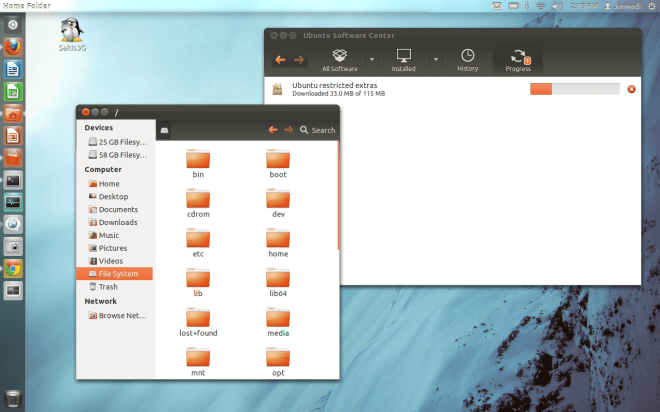Open Google Chrome from the launcher
The width and height of the screenshot is (660, 412).
coord(13,268)
